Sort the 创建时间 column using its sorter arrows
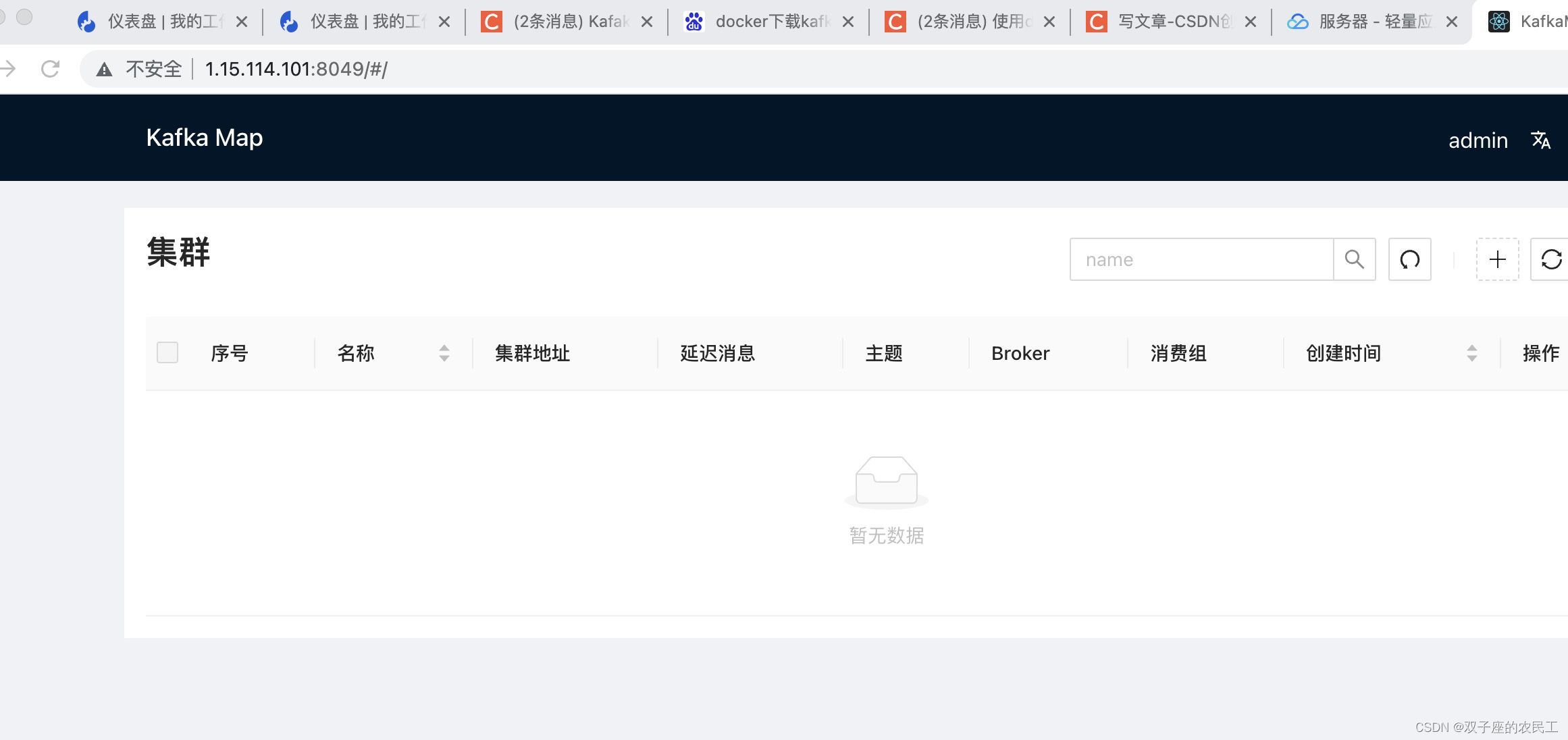The image size is (1568, 740). (1472, 352)
